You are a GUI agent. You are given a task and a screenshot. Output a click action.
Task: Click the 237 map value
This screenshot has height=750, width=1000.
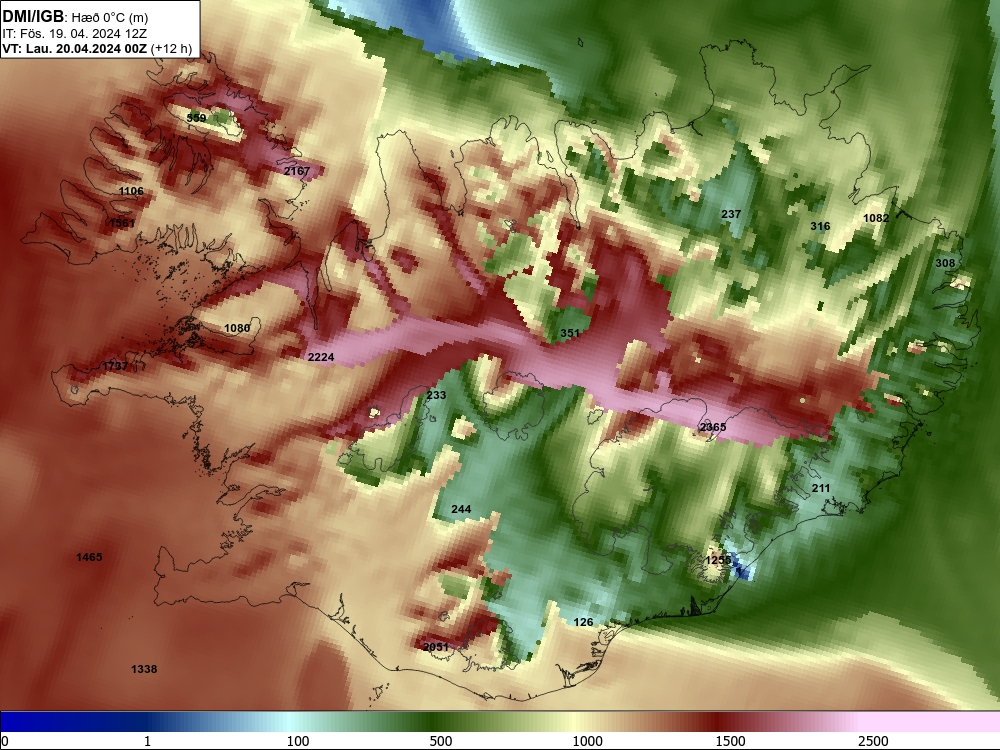731,214
